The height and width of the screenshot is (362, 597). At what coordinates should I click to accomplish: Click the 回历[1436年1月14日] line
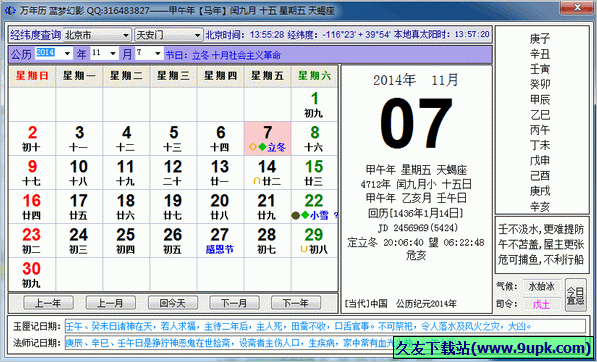tap(416, 212)
